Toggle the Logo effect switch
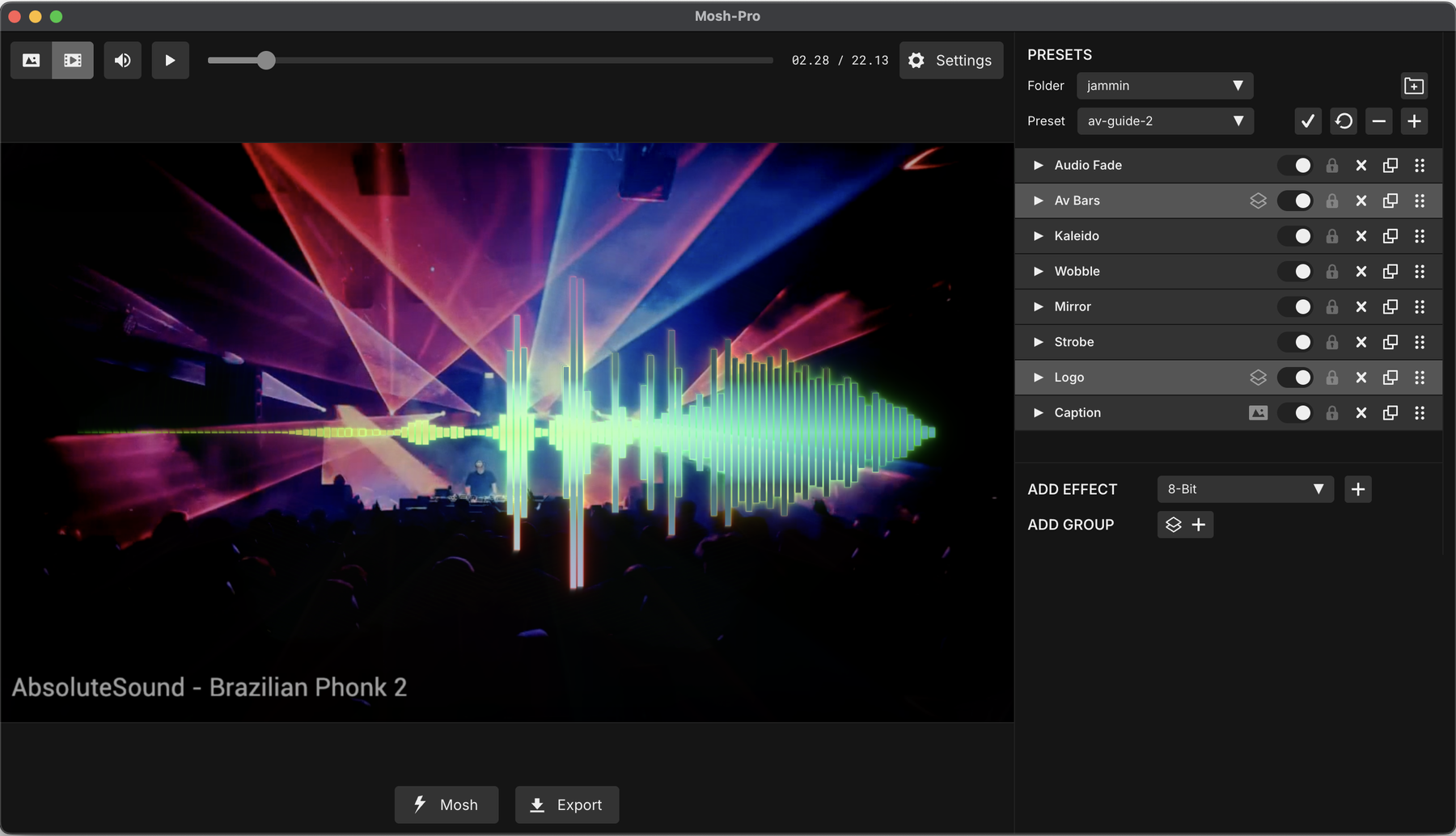The image size is (1456, 836). tap(1295, 378)
